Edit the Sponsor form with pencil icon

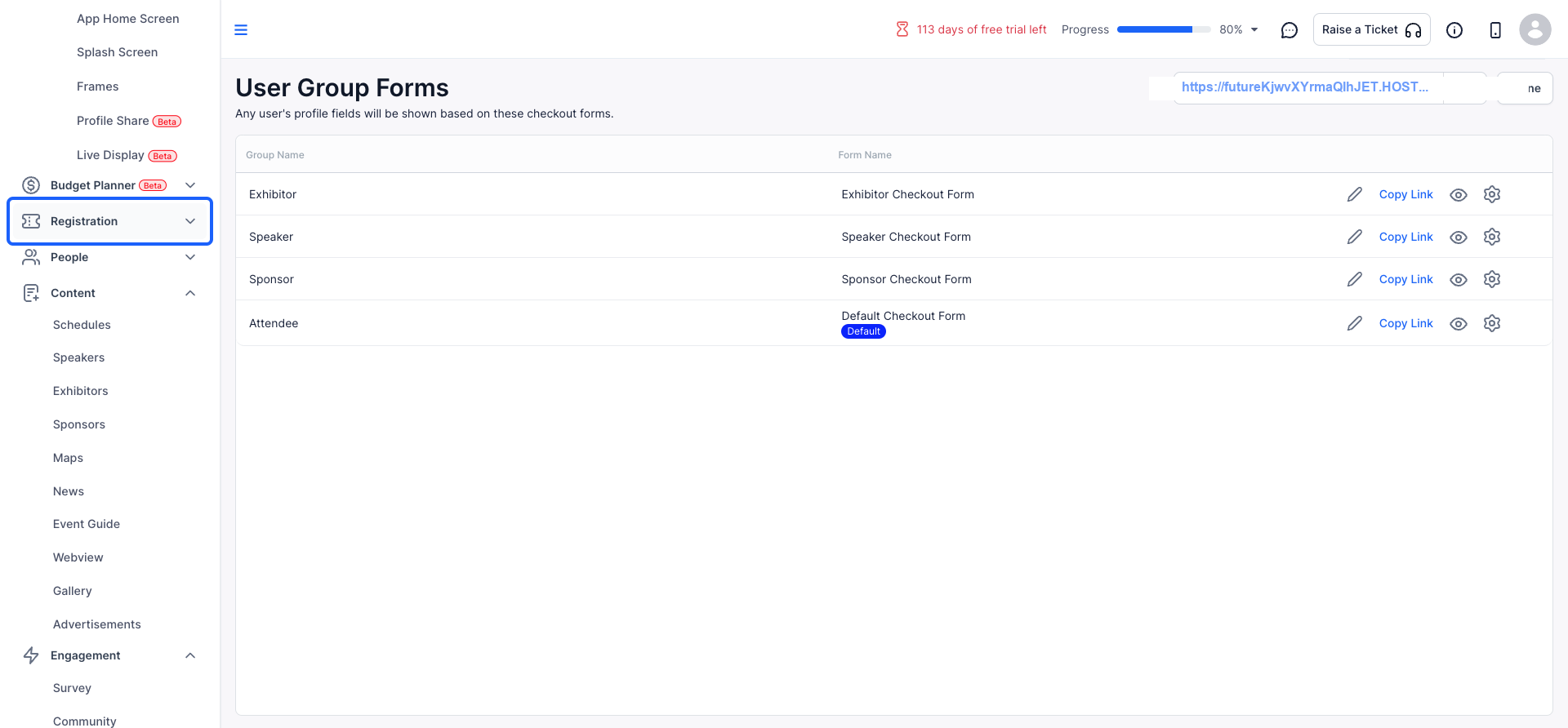tap(1355, 279)
